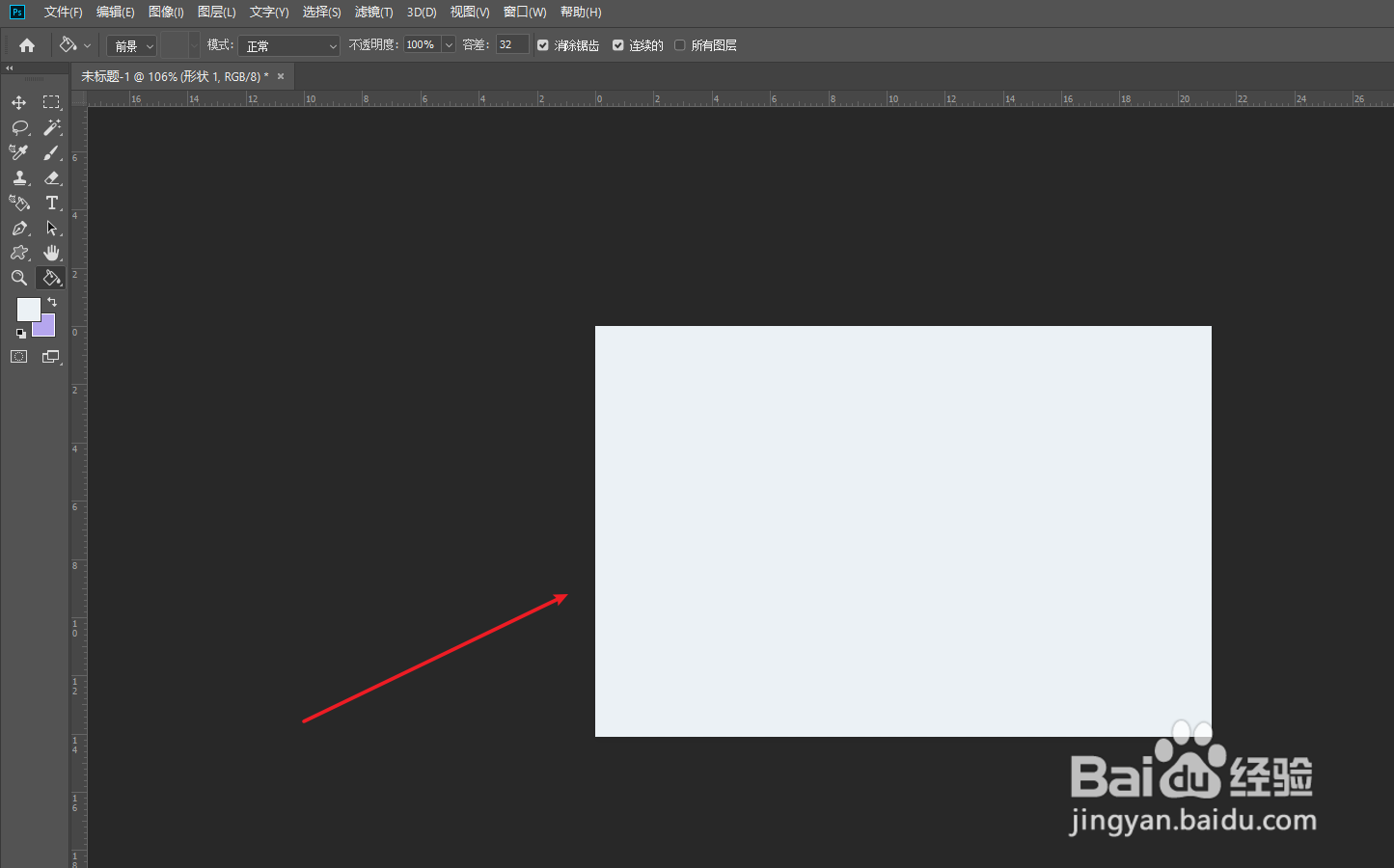Click the 容差 label

click(476, 45)
